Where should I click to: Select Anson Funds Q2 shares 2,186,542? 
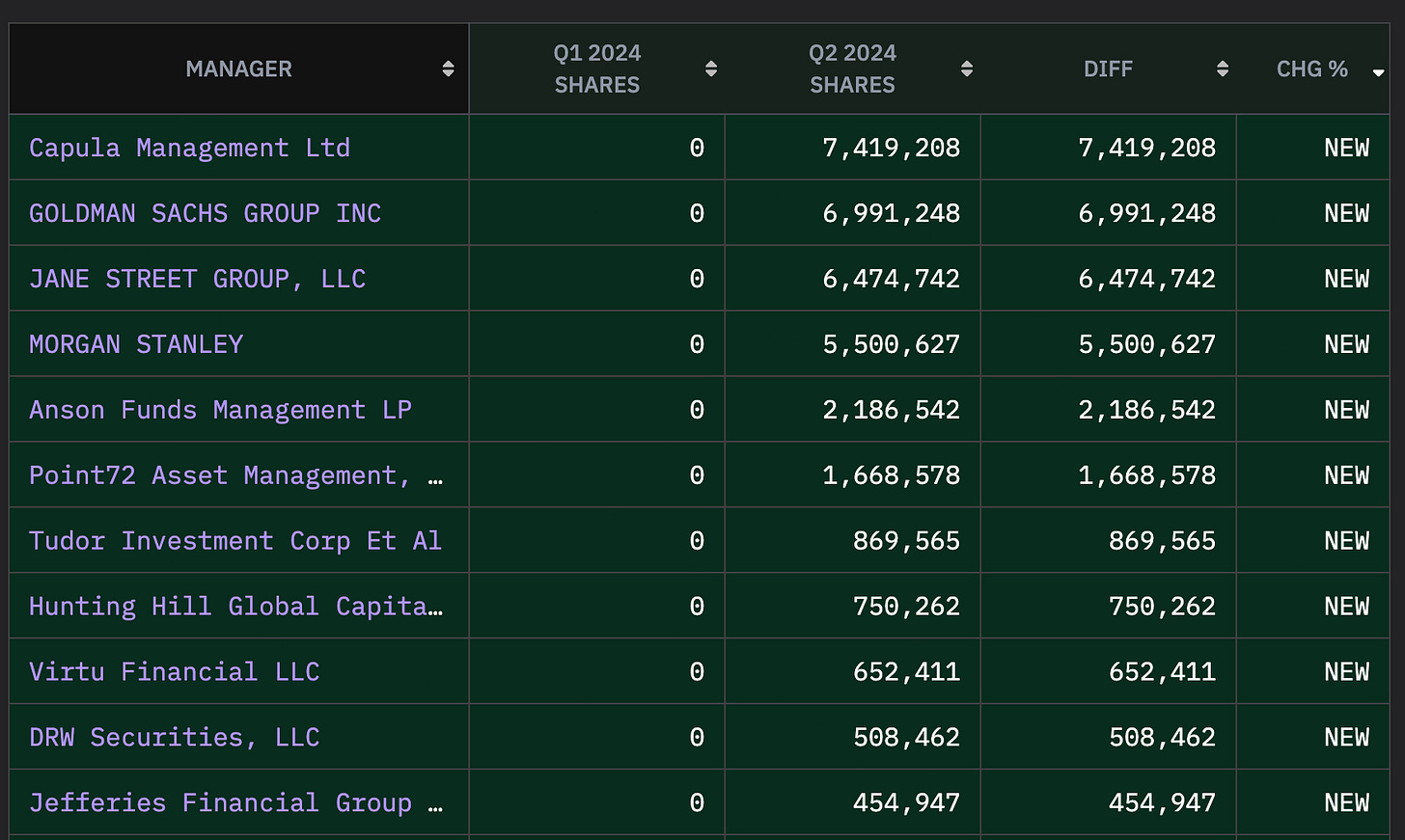[891, 410]
